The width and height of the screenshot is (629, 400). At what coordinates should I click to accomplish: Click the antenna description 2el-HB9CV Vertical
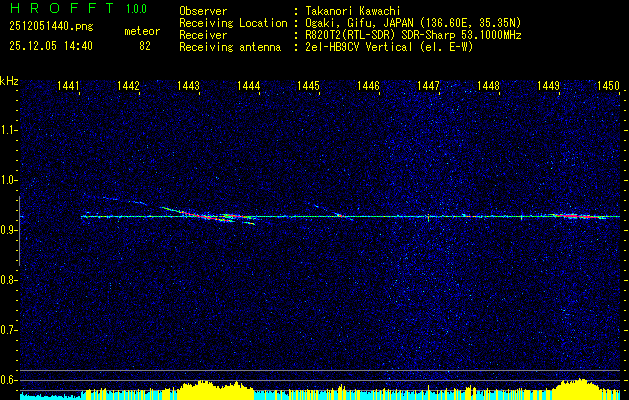click(x=388, y=47)
